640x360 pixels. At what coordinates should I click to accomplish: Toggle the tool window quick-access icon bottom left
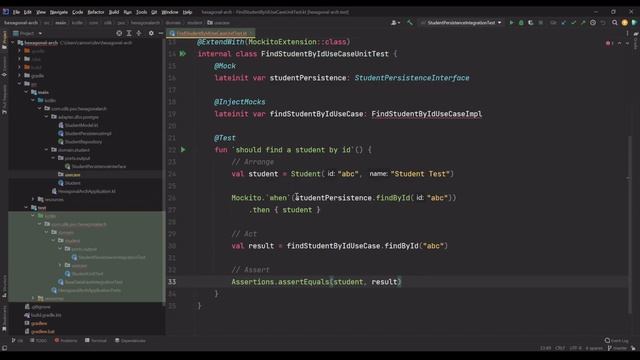[x=4, y=348]
